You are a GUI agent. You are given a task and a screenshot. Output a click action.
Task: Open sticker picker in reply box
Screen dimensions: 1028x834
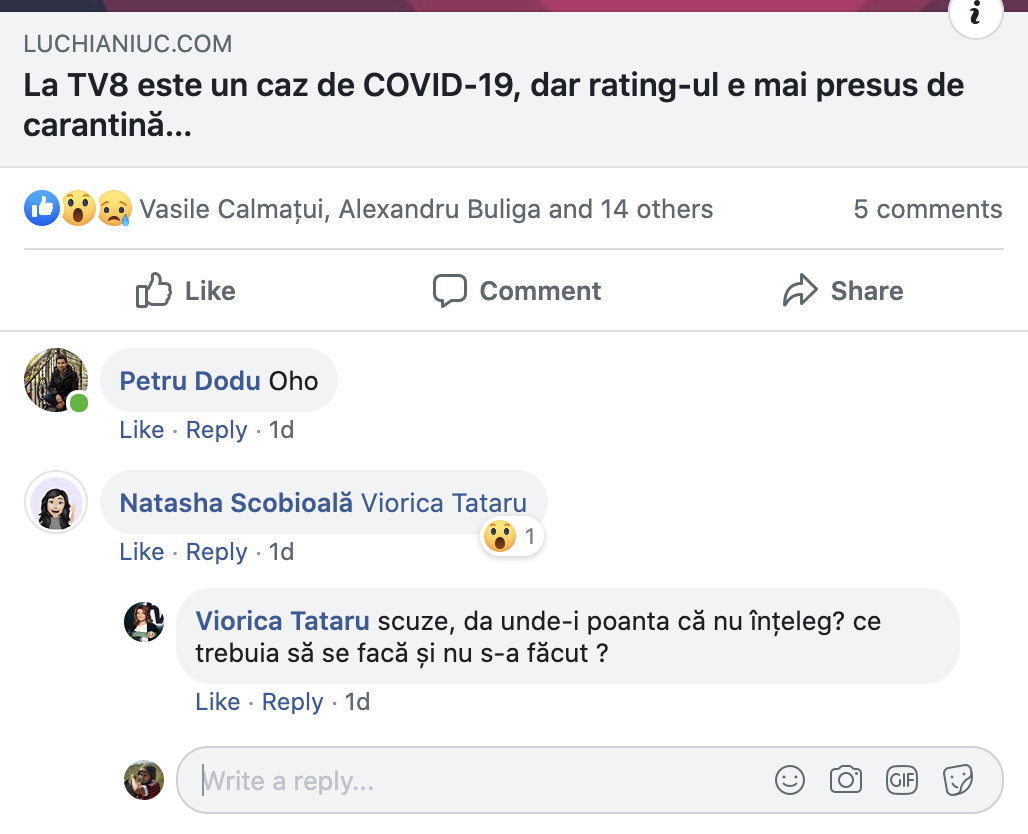pyautogui.click(x=958, y=780)
